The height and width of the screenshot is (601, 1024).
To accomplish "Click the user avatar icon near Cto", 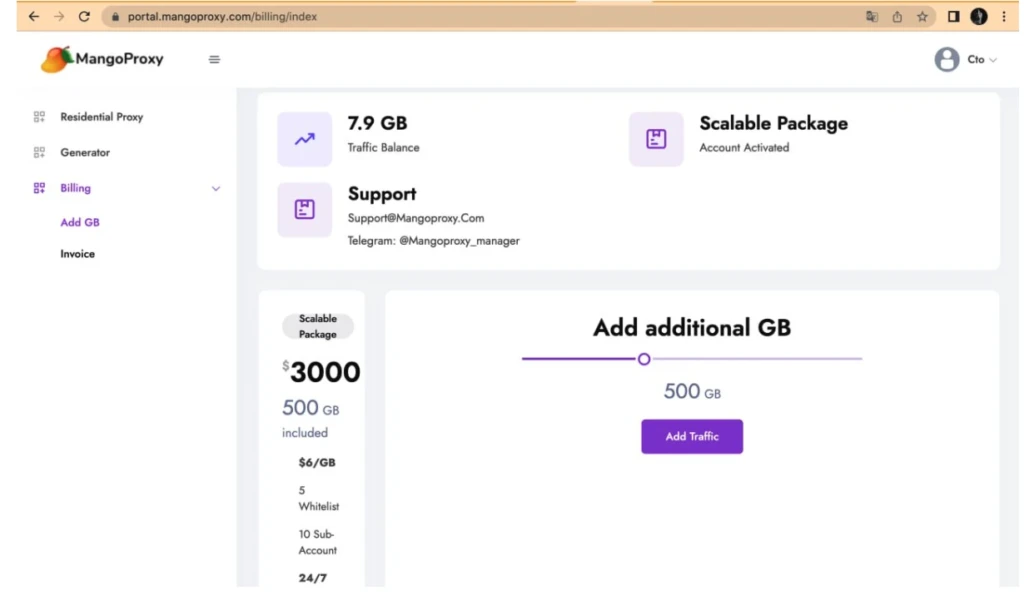I will point(946,59).
